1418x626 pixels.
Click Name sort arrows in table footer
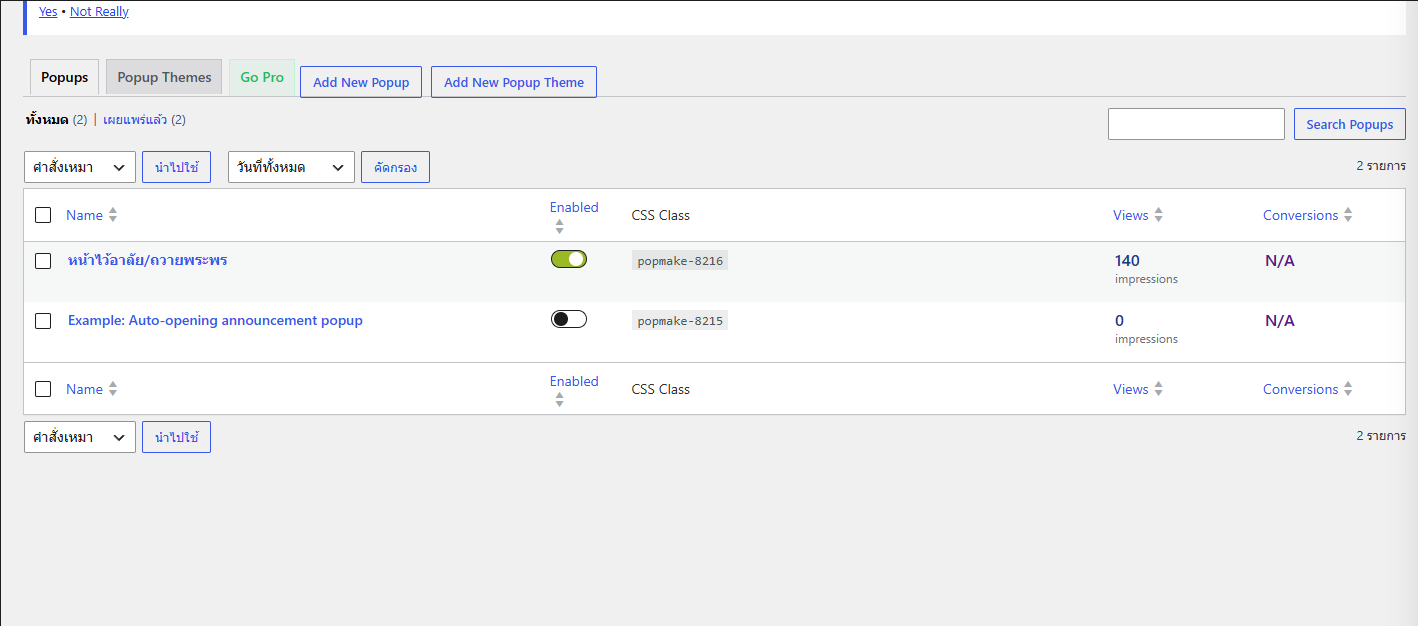coord(113,389)
